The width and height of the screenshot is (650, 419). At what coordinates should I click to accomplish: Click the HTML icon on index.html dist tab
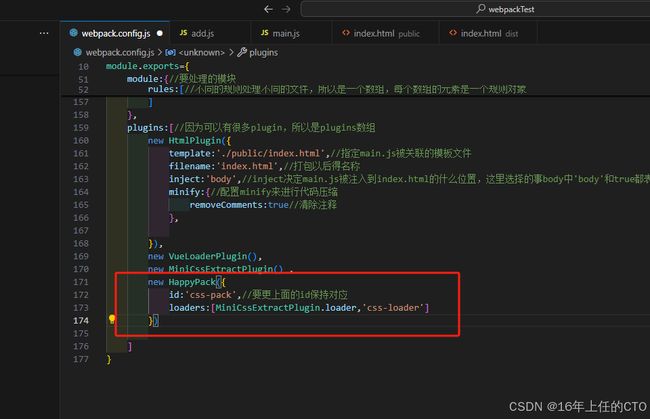(x=453, y=33)
